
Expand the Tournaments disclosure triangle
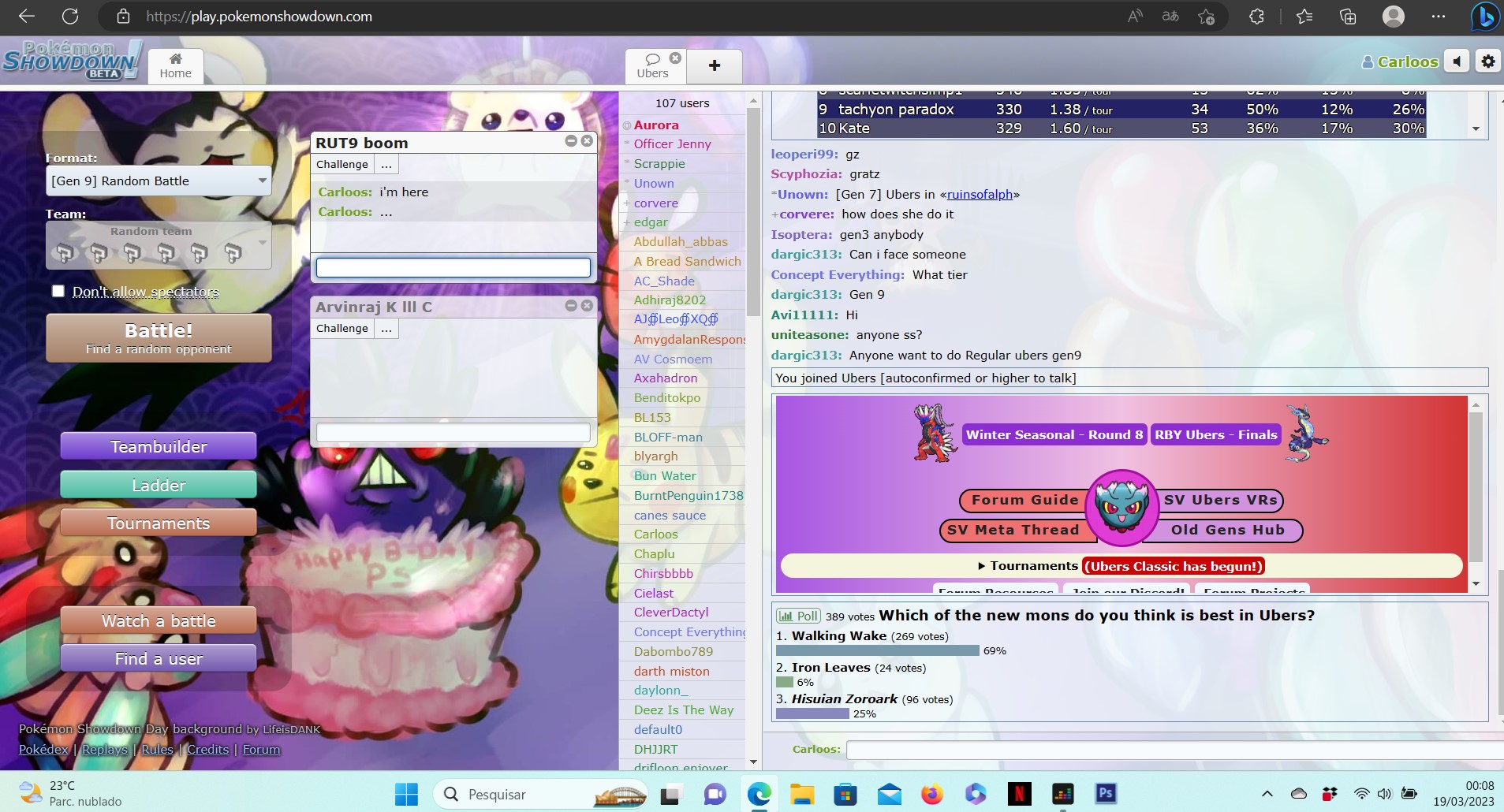(981, 566)
